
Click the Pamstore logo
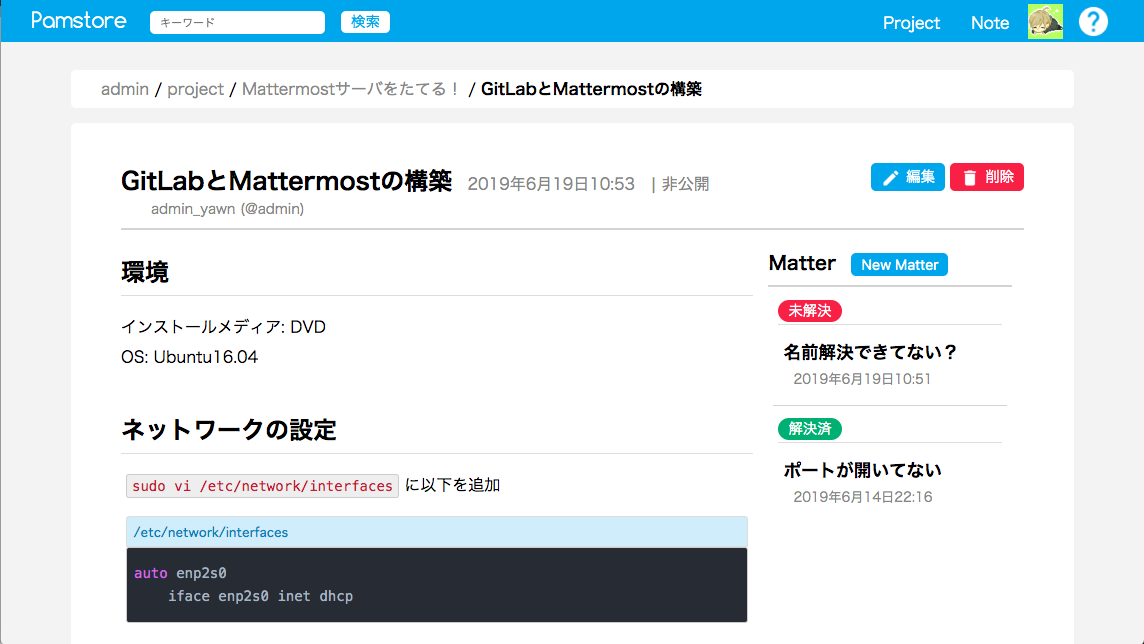click(79, 21)
